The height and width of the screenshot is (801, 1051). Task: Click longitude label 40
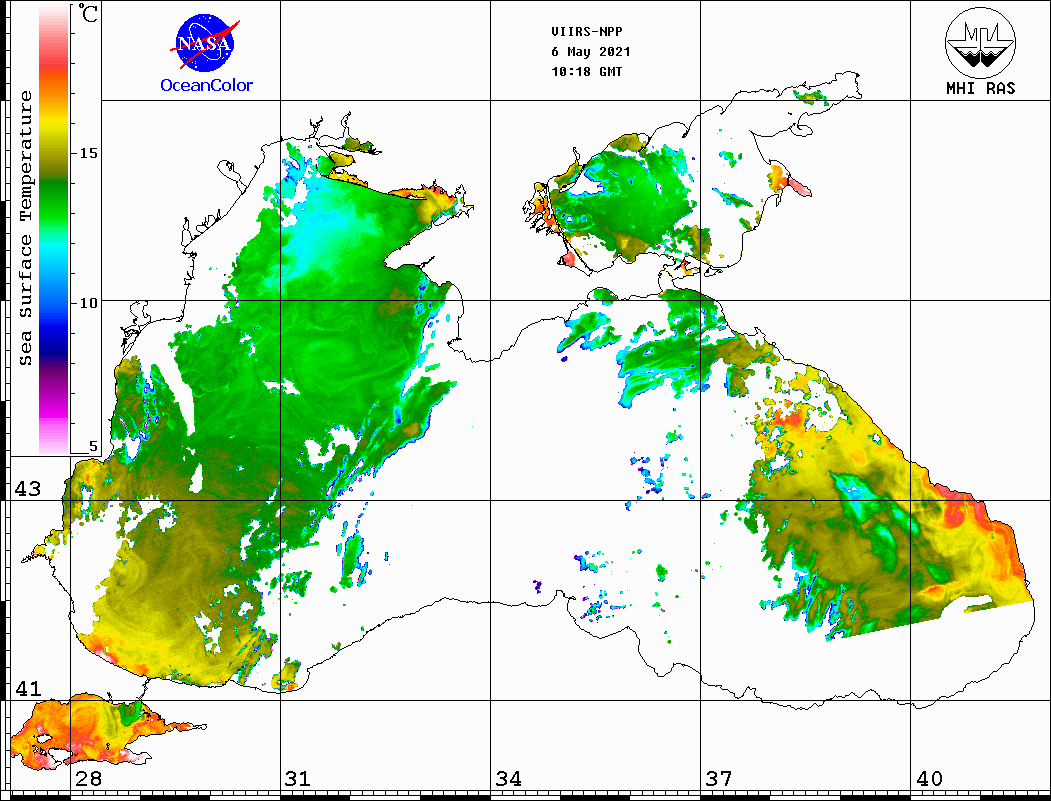tap(929, 779)
